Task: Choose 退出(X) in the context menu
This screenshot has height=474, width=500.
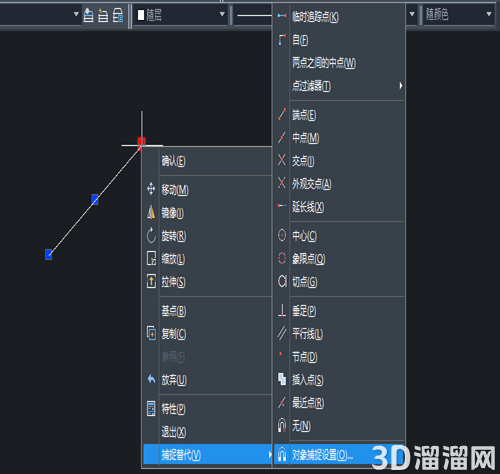Action: pyautogui.click(x=207, y=432)
